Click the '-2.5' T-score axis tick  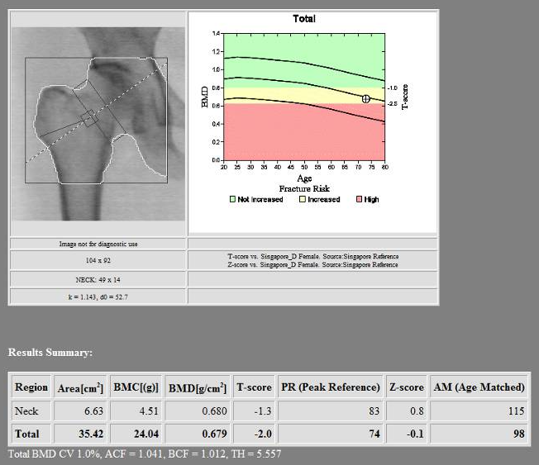393,104
